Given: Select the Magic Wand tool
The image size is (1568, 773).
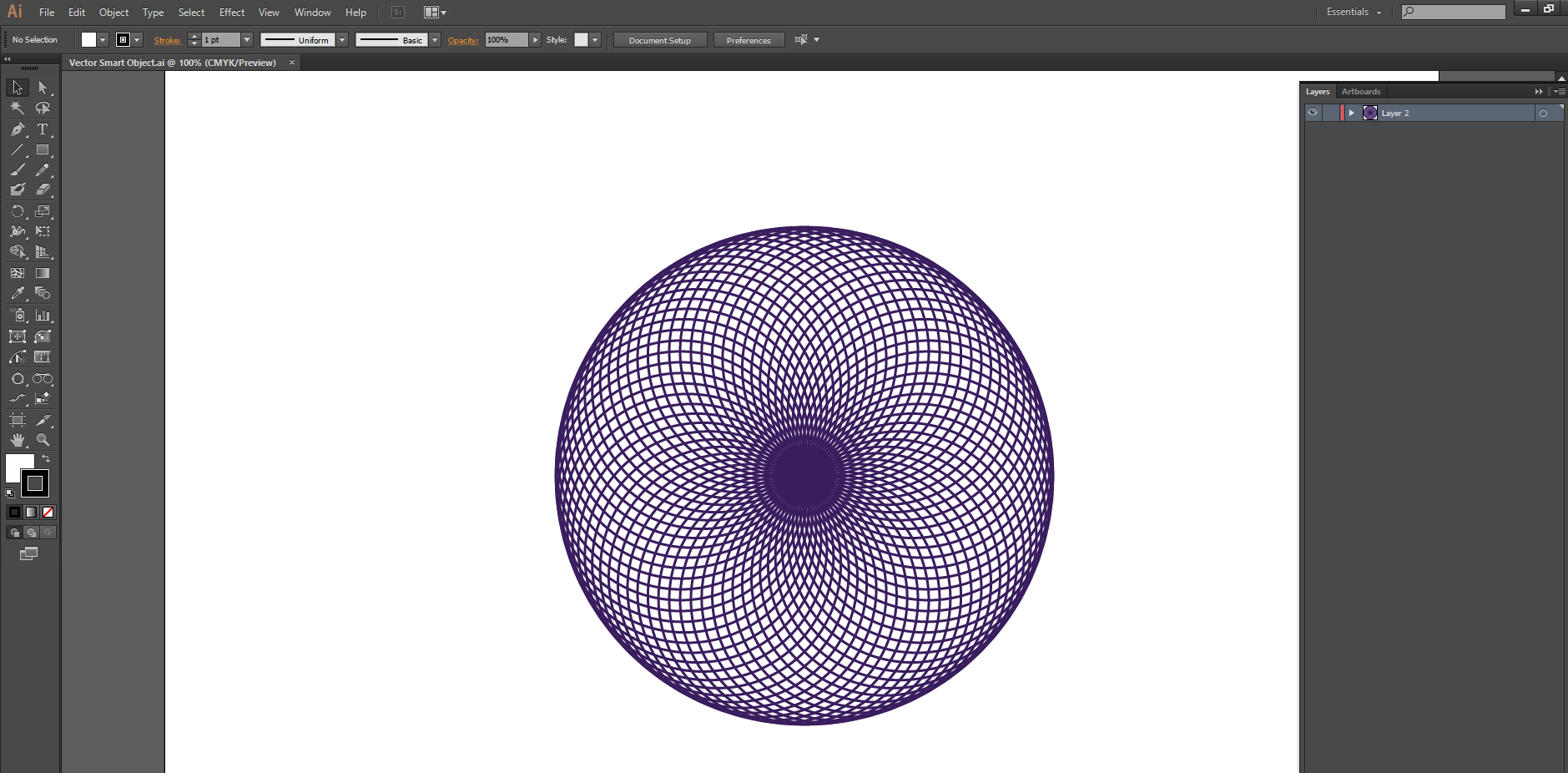Looking at the screenshot, I should click(x=18, y=108).
